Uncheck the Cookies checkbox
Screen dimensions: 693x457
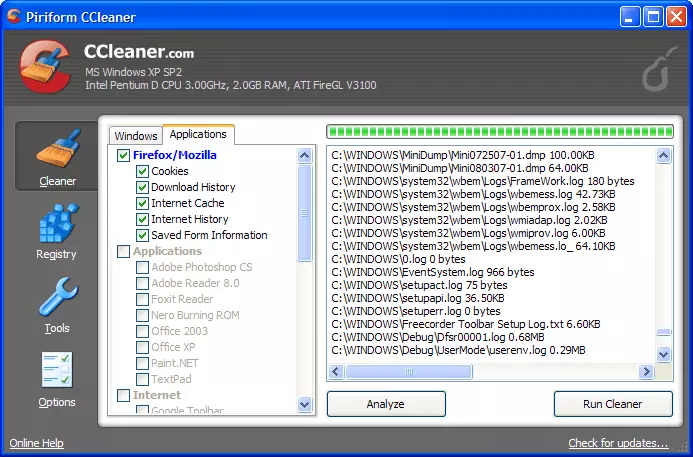coord(143,171)
